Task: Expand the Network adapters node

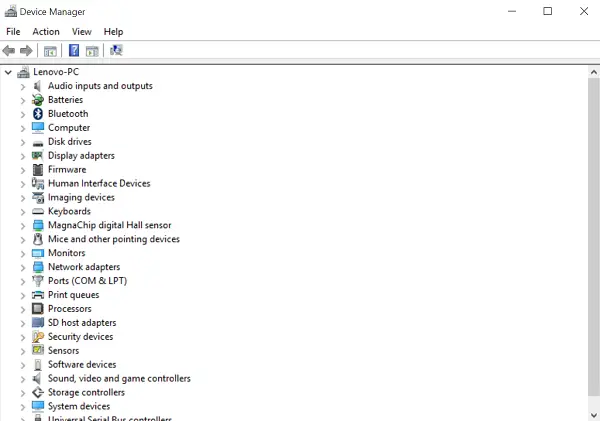Action: tap(23, 268)
